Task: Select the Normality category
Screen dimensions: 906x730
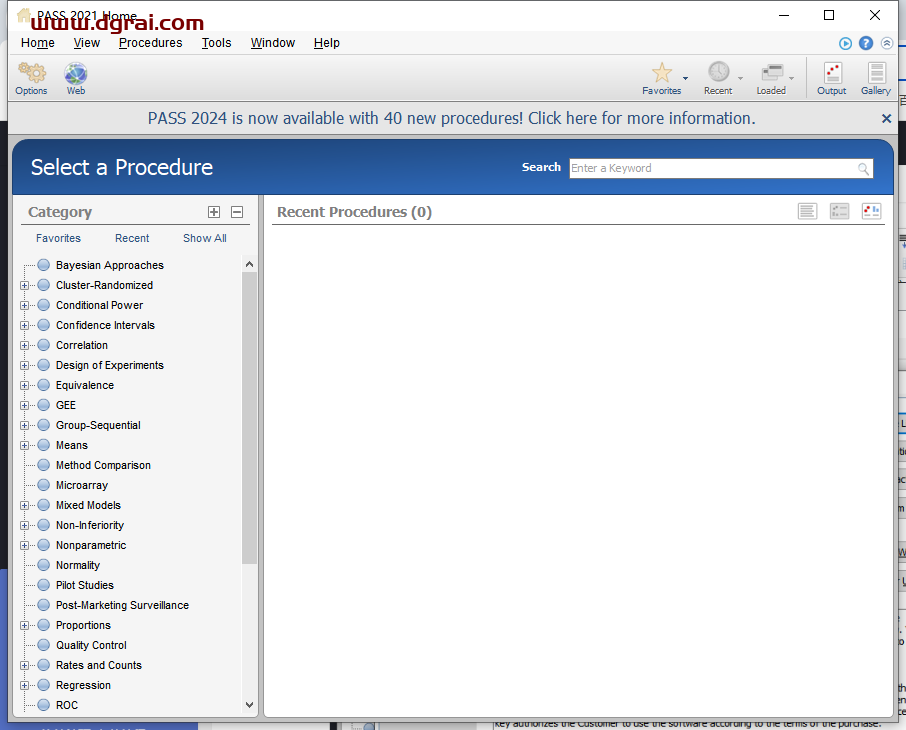Action: click(x=77, y=565)
